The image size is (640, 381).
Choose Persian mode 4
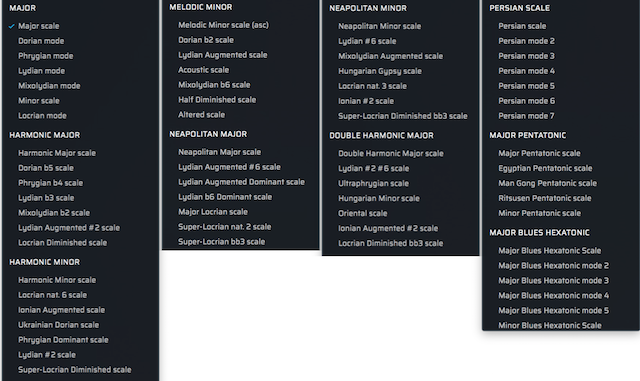click(x=526, y=71)
